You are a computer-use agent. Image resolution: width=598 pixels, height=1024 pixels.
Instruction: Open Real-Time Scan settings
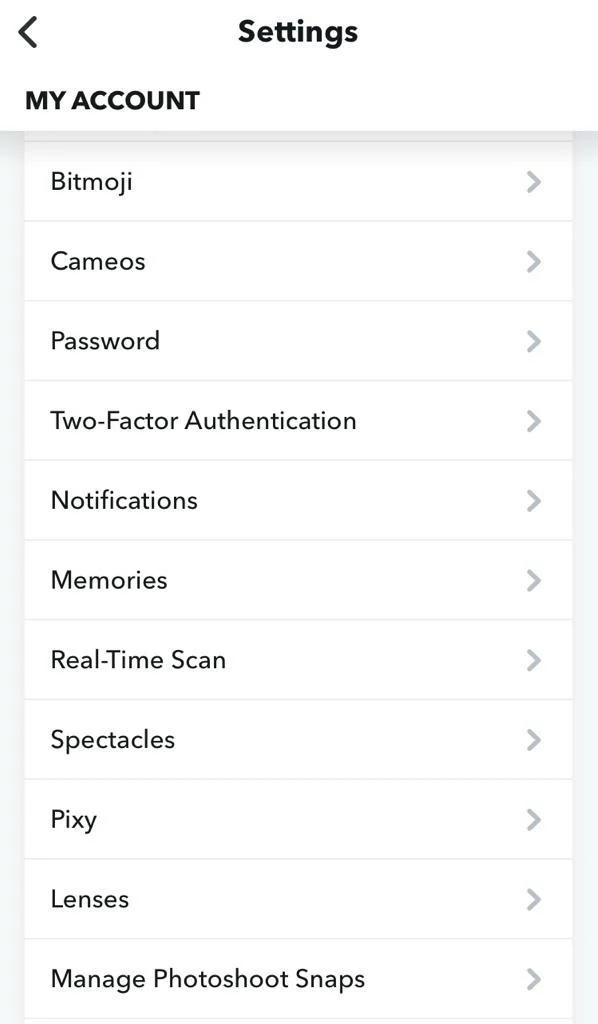(x=298, y=660)
